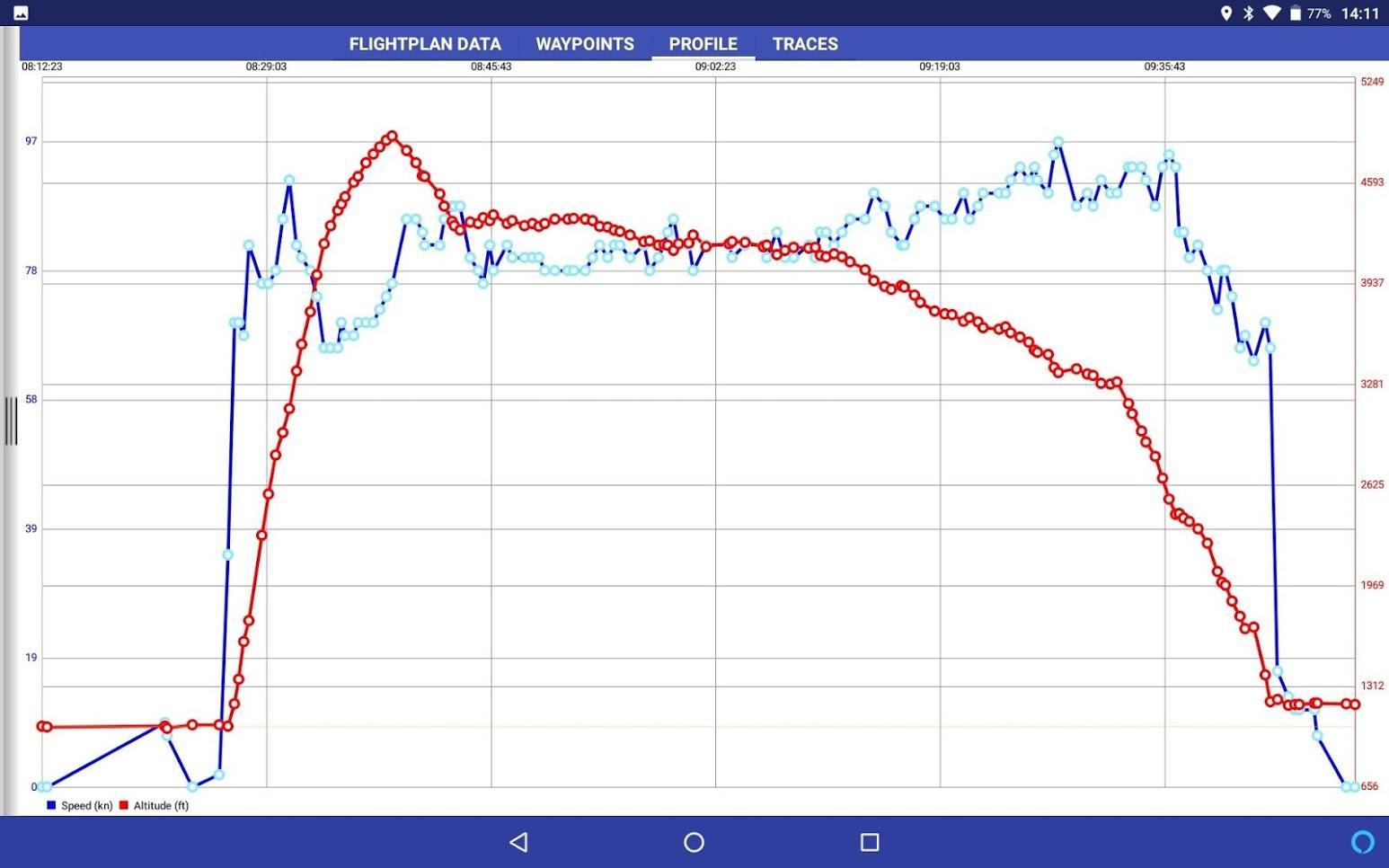Screen dimensions: 1389x868
Task: Open the FLIGHTPLAN DATA tab
Action: (x=425, y=44)
